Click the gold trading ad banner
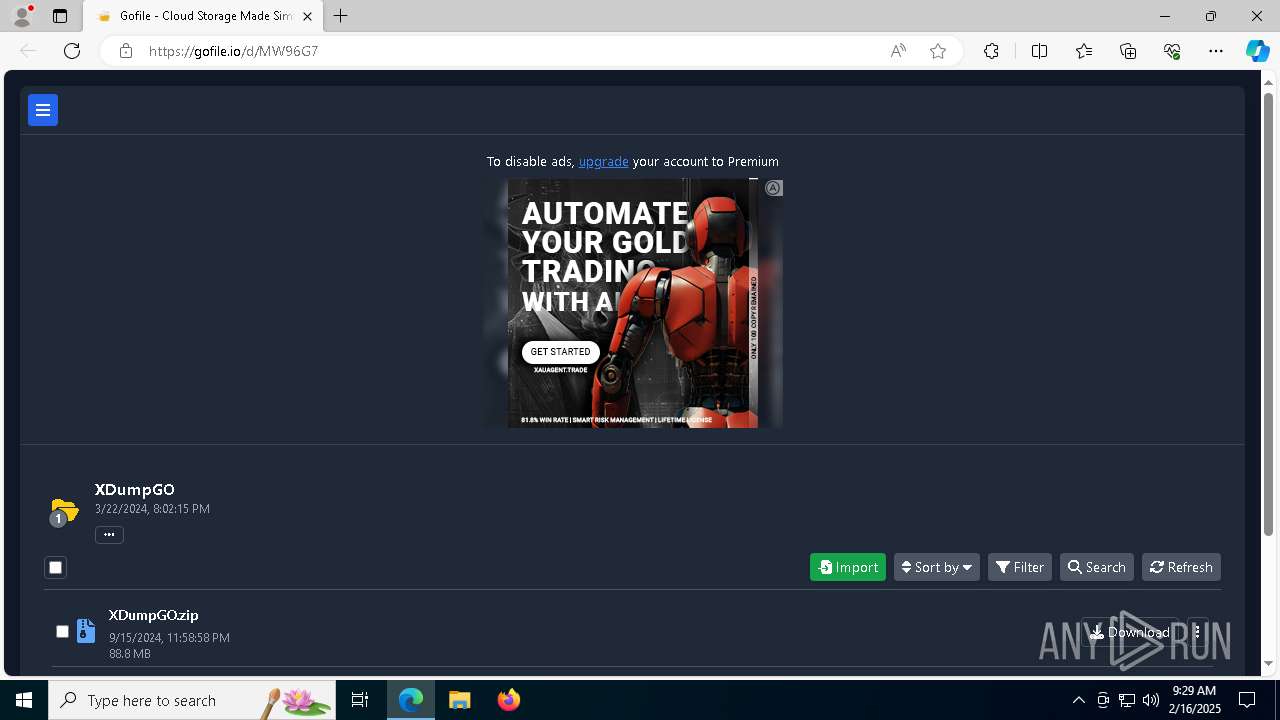The image size is (1280, 720). (x=633, y=304)
